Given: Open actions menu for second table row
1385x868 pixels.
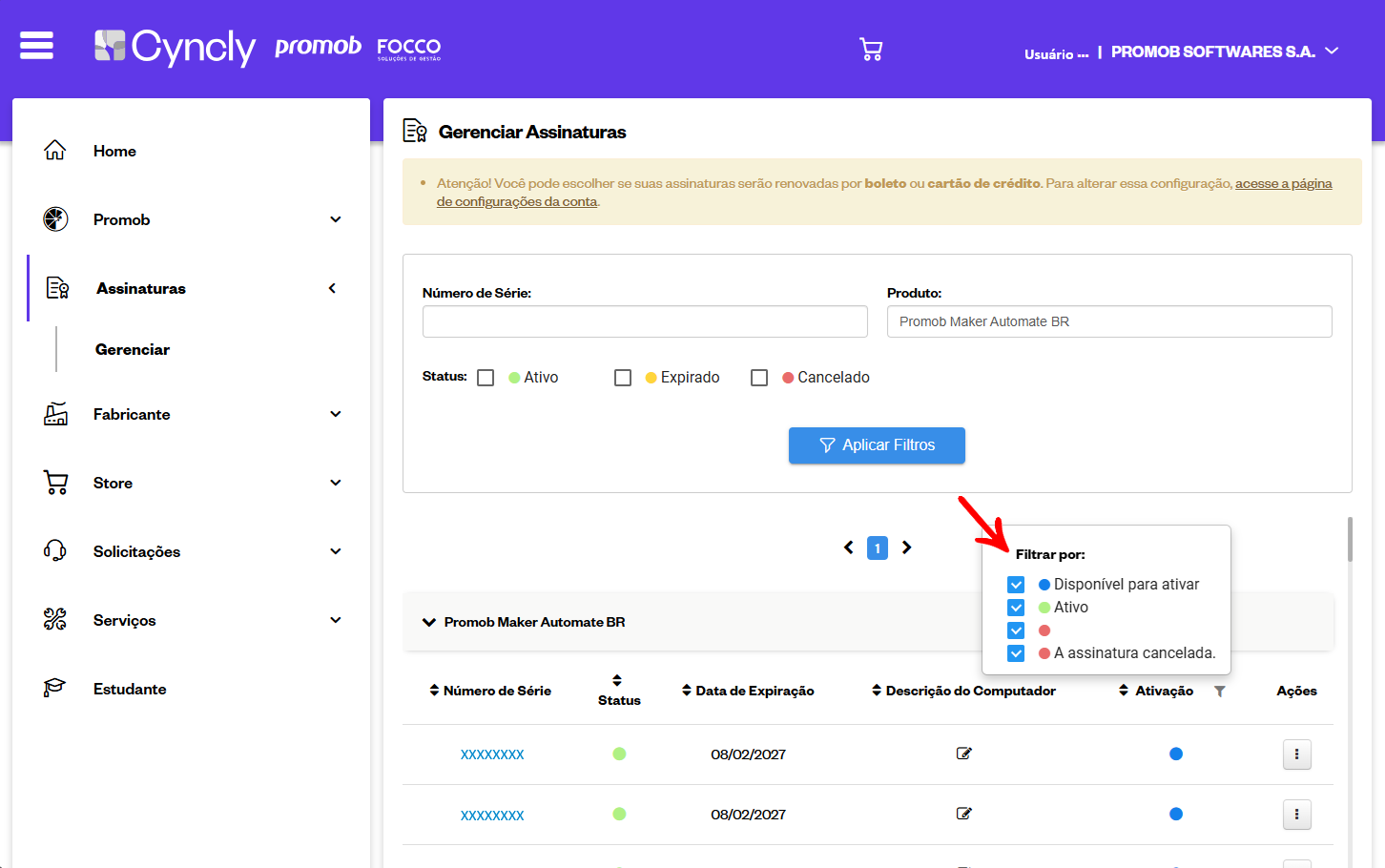Looking at the screenshot, I should 1296,815.
